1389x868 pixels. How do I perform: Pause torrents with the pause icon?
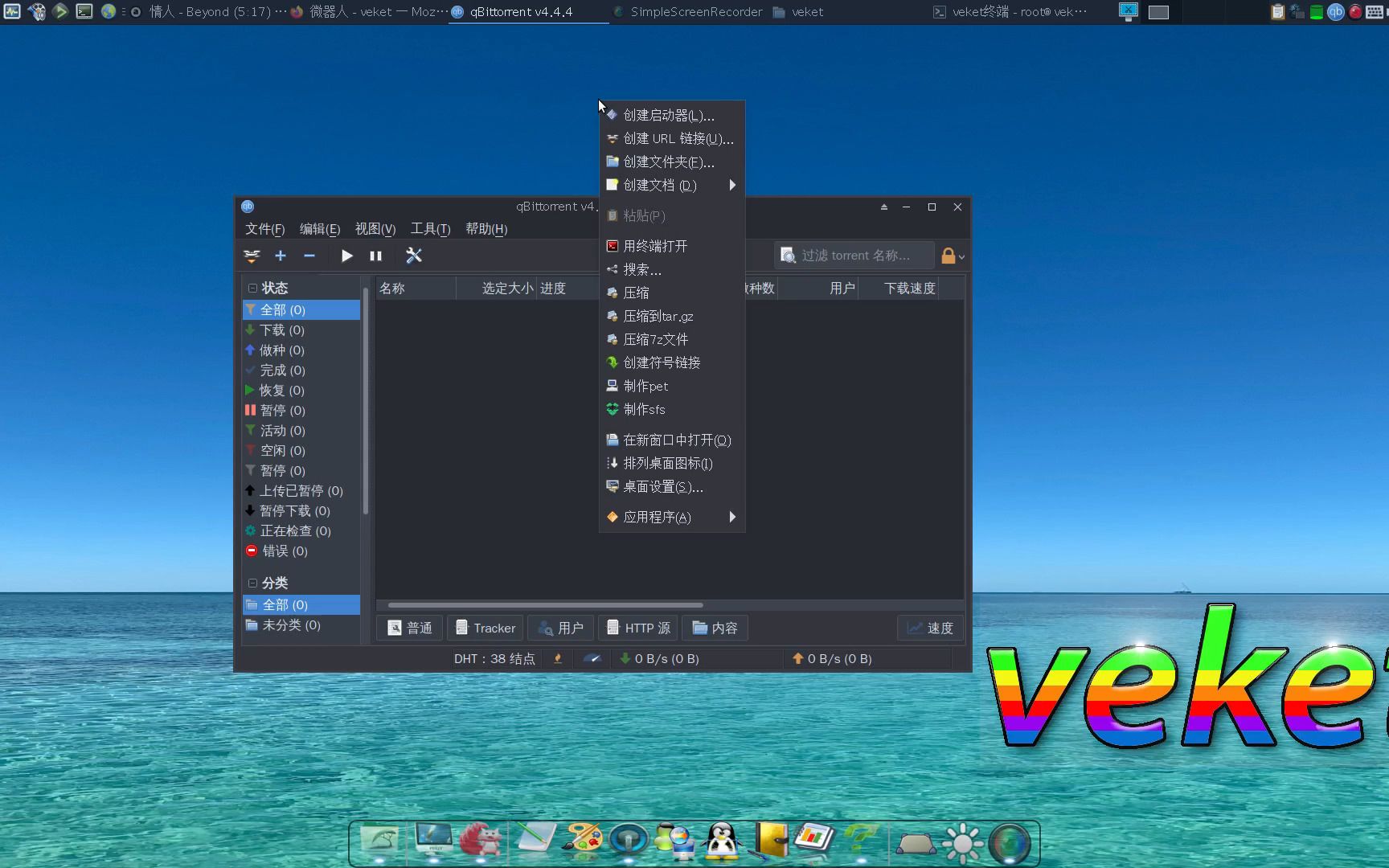(375, 256)
